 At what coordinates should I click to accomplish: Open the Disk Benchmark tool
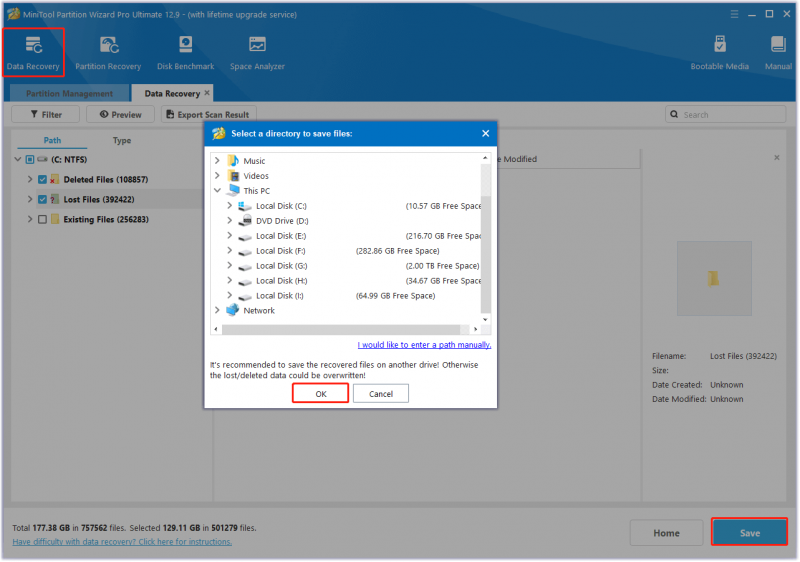coord(186,53)
